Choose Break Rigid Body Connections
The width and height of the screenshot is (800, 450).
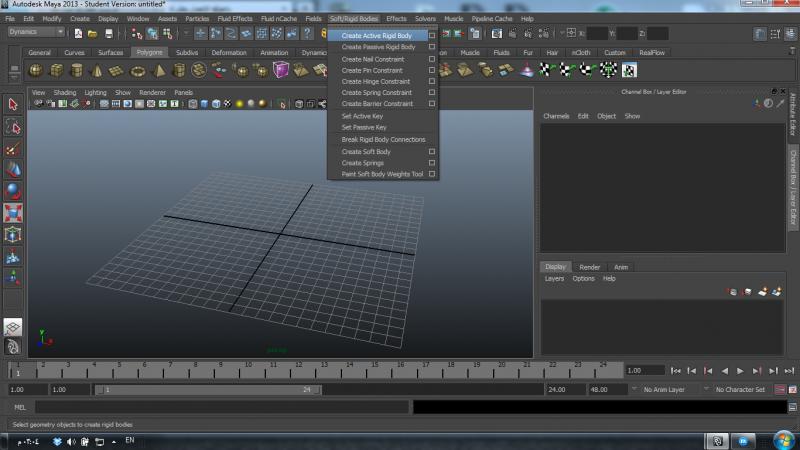coord(383,139)
